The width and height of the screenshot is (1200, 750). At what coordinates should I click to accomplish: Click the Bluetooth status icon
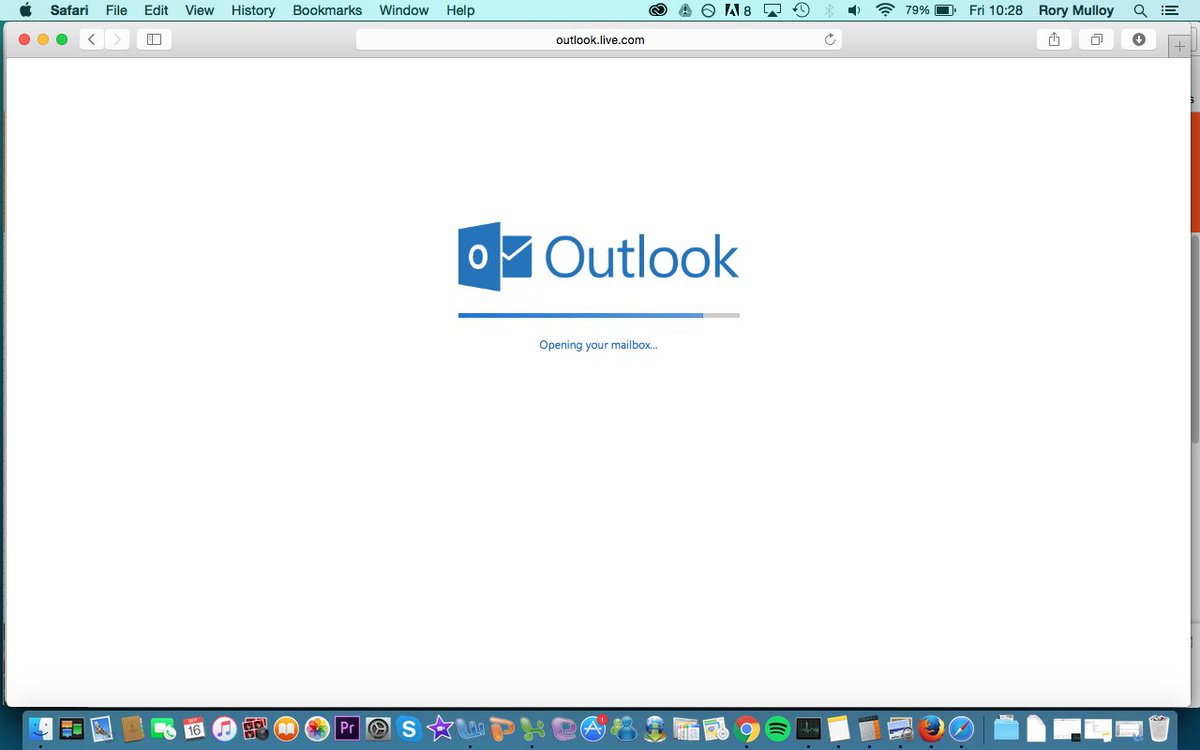coord(828,10)
